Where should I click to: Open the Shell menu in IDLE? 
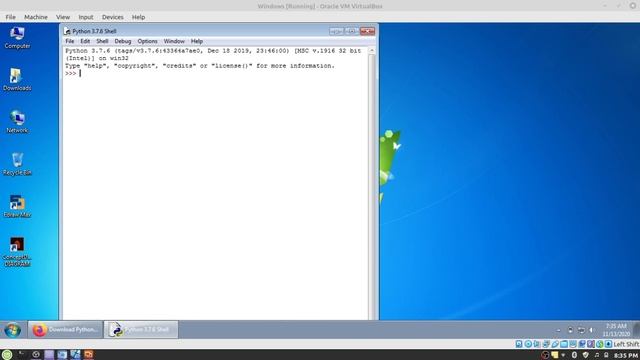pyautogui.click(x=102, y=41)
